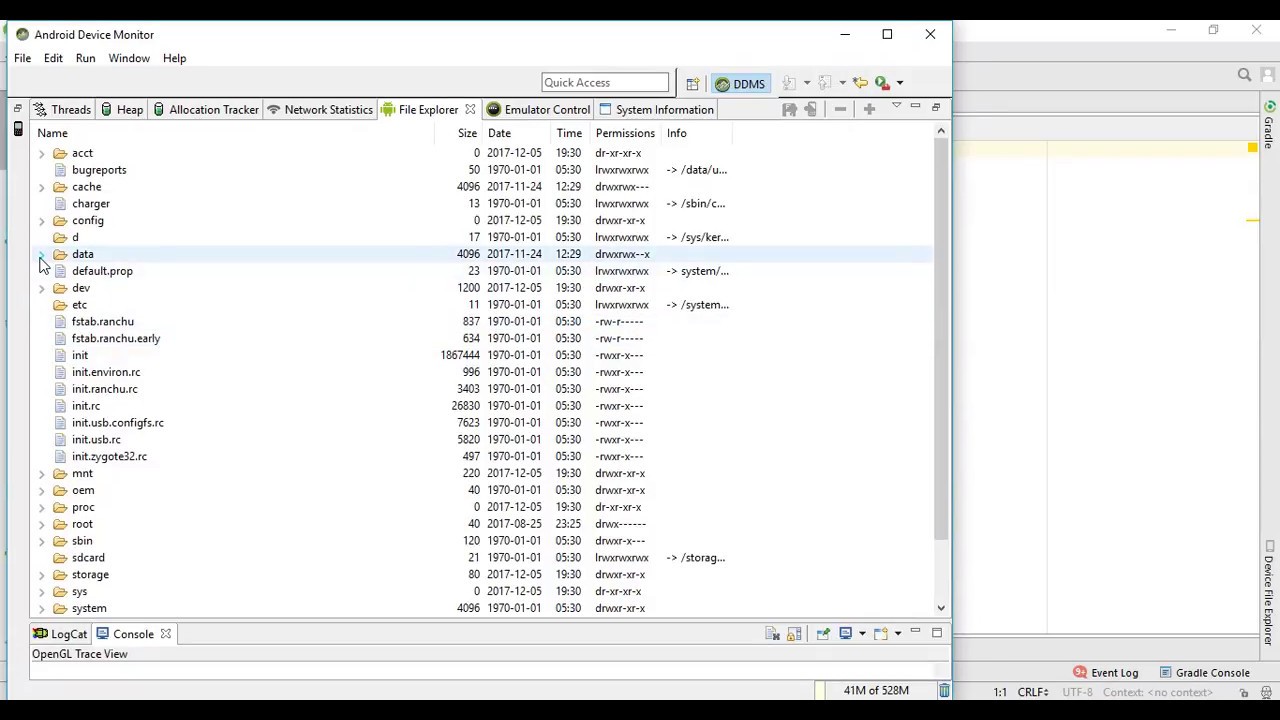Click the delete selection minus icon
Screen dimensions: 1280x720
pos(840,109)
